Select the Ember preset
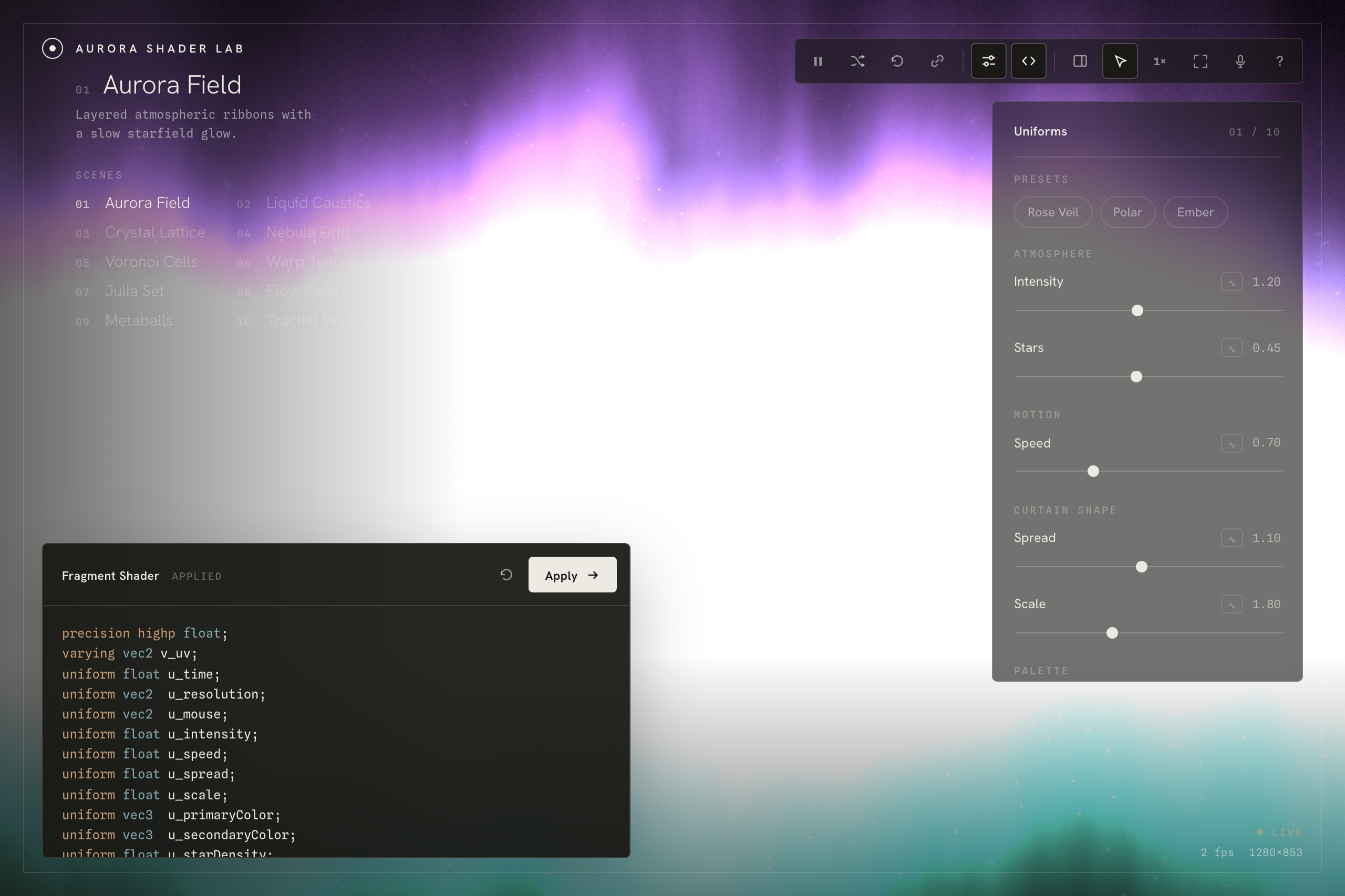The height and width of the screenshot is (896, 1345). (1195, 212)
